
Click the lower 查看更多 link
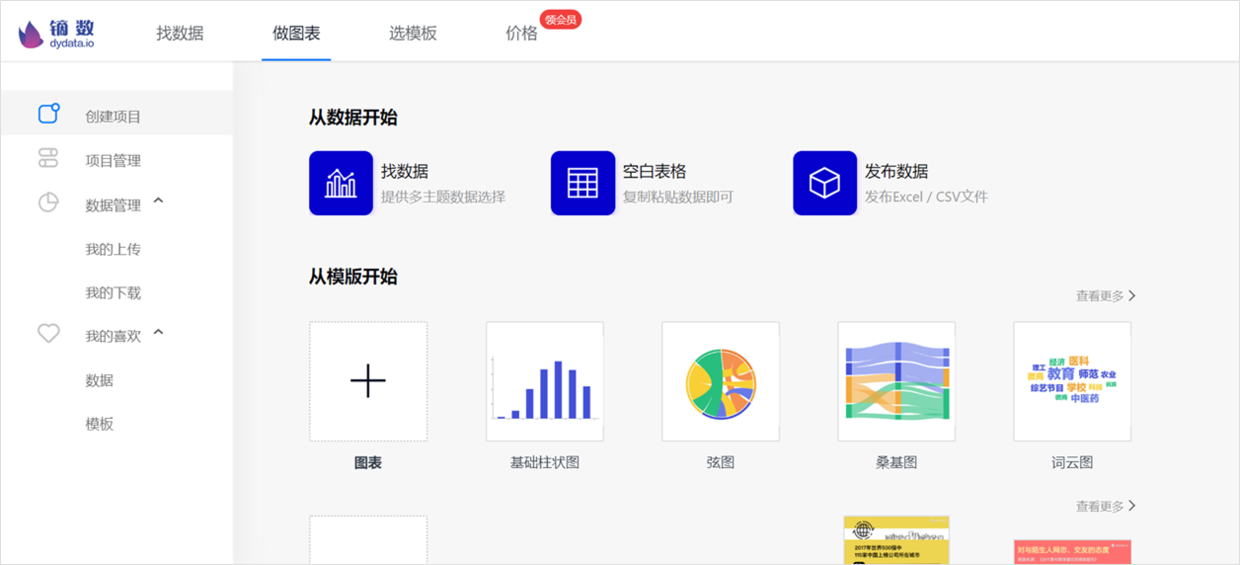point(1106,507)
